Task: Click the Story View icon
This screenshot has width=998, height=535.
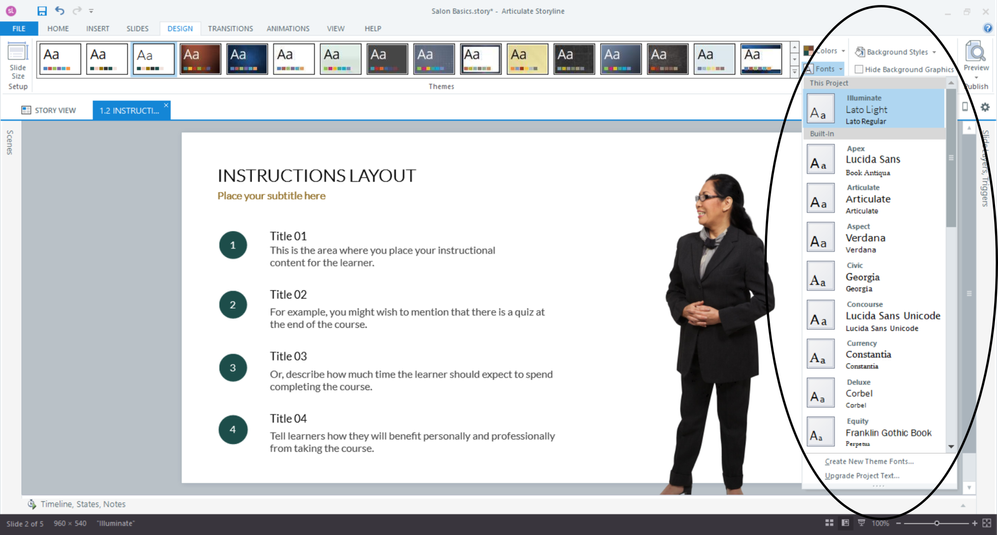Action: point(26,110)
